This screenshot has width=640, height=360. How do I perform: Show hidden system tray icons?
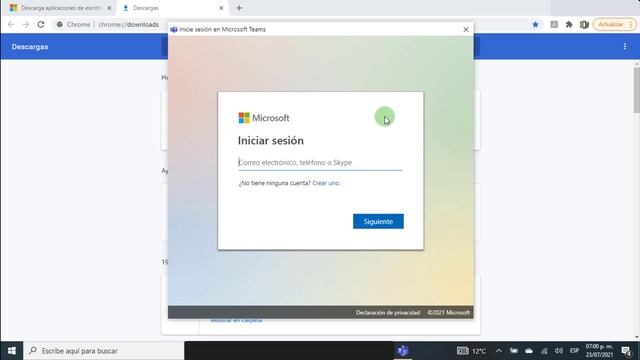[x=499, y=351]
